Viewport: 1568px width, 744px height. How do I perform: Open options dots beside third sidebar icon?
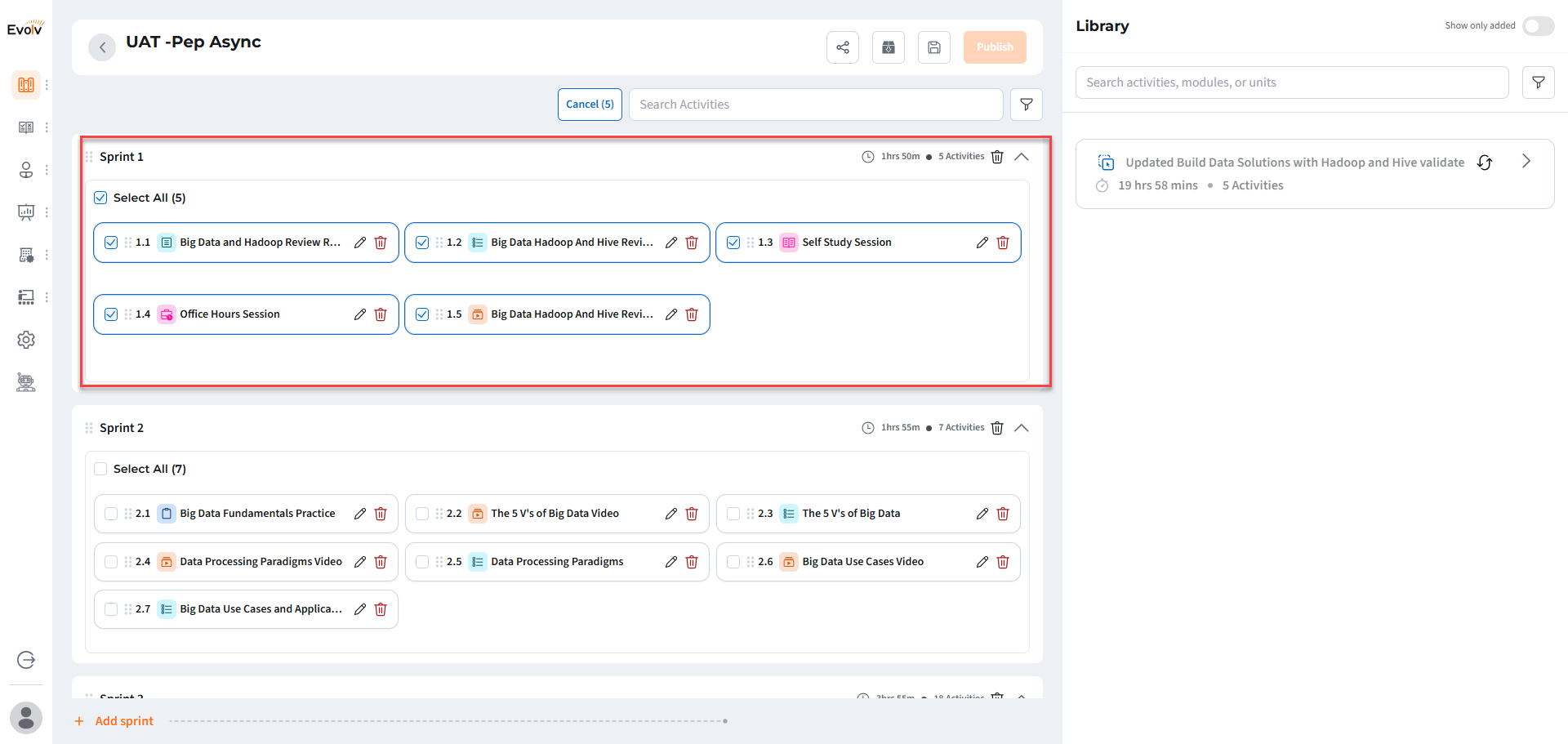47,170
